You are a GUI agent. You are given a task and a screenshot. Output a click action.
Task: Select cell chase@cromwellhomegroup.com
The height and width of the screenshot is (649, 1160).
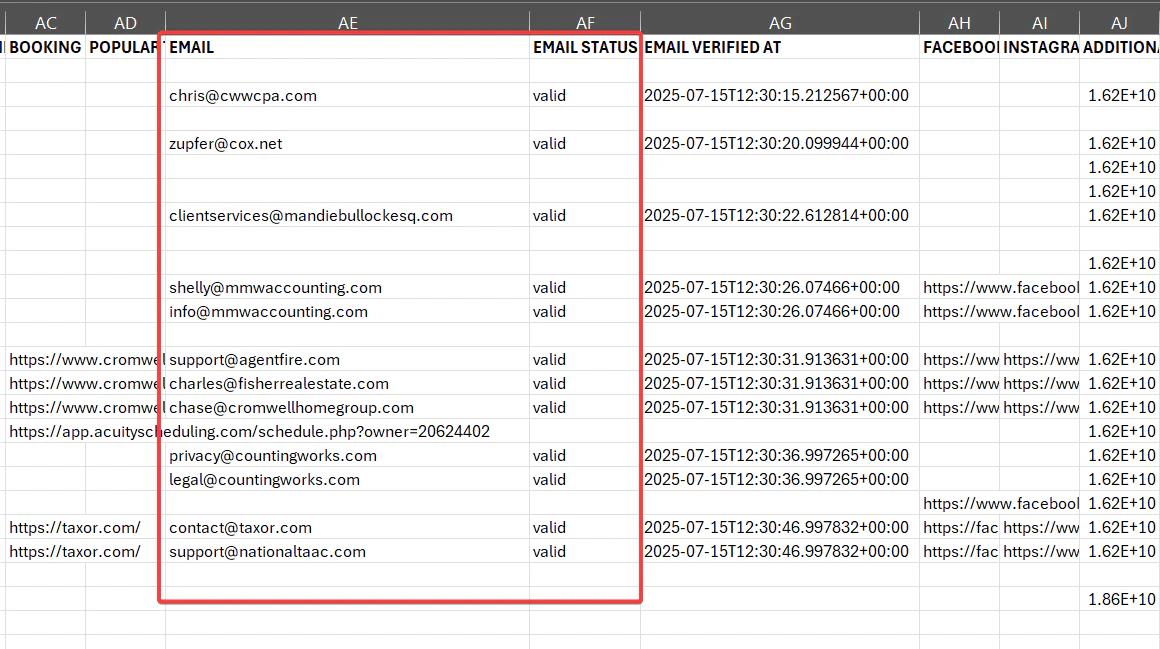(348, 408)
